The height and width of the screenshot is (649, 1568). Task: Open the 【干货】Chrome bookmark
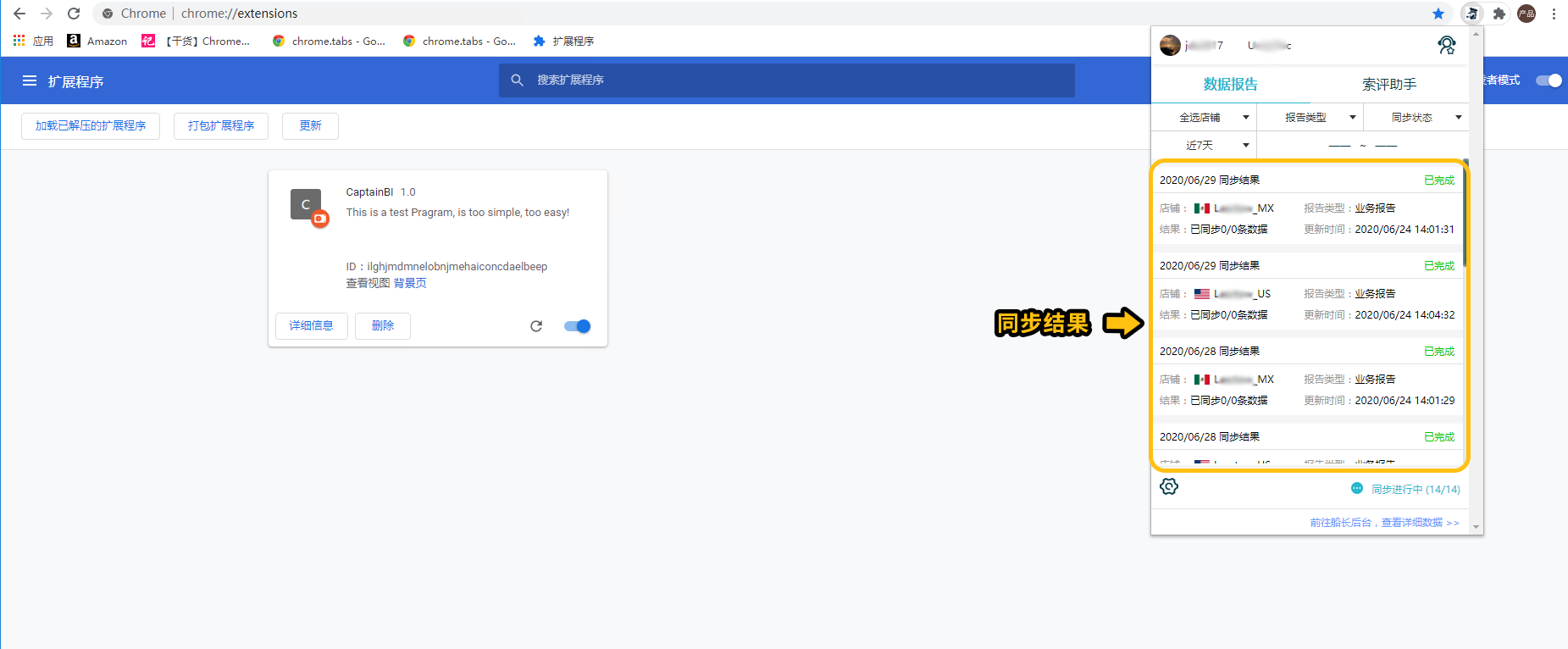196,41
